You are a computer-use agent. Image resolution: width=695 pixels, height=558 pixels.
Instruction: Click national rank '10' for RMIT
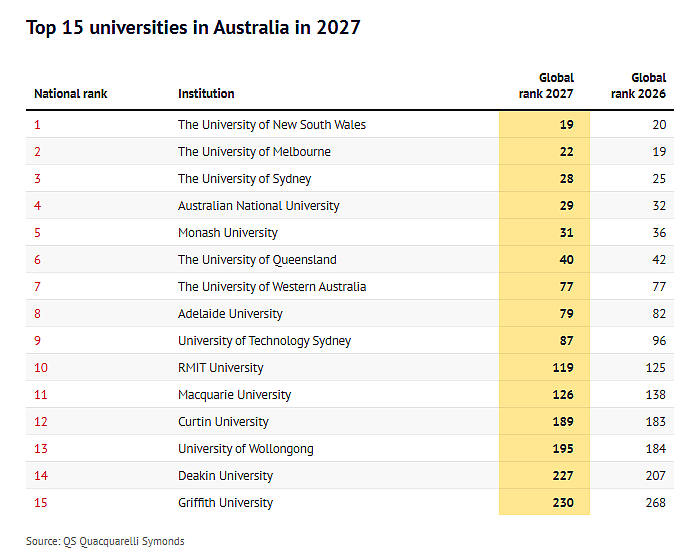click(x=41, y=368)
